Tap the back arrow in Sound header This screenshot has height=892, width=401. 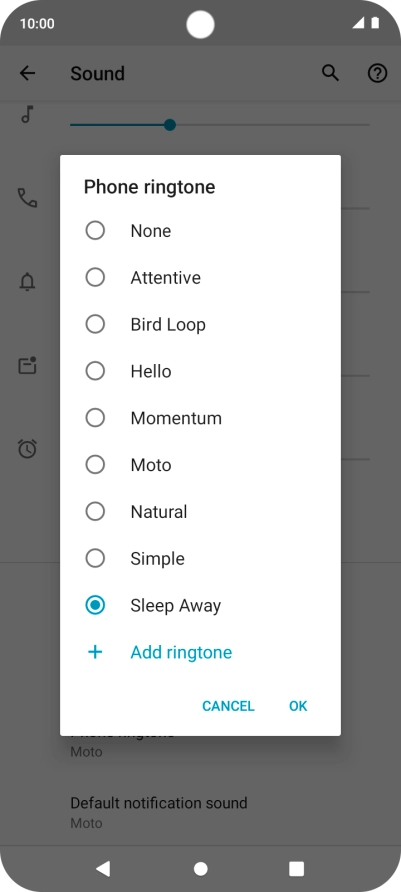[x=27, y=73]
